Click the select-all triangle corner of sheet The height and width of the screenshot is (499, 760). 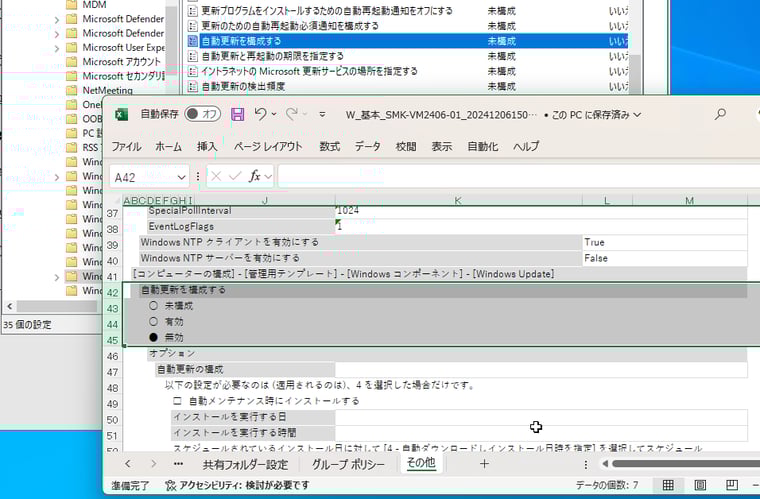click(117, 201)
